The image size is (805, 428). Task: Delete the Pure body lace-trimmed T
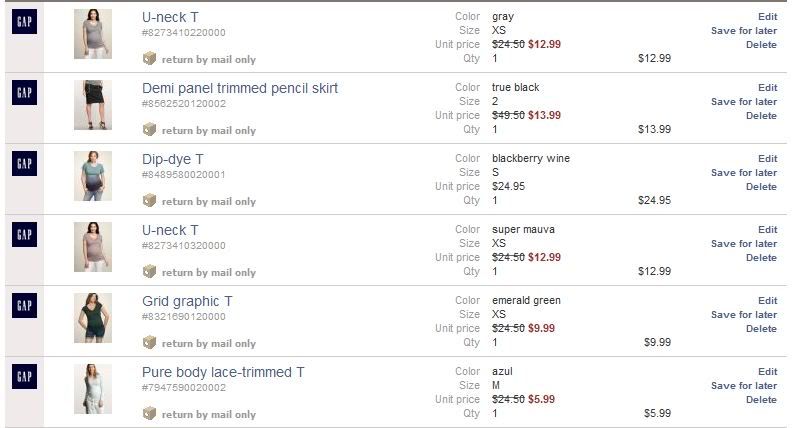coord(761,400)
